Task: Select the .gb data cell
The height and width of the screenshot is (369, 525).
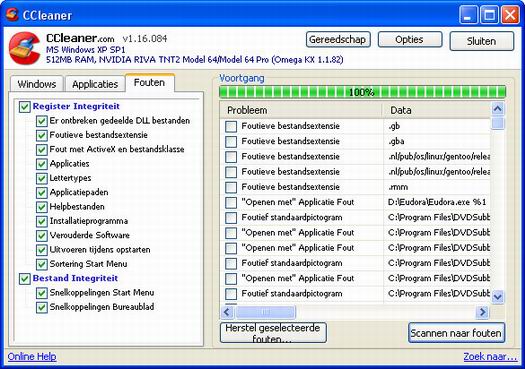Action: [437, 126]
